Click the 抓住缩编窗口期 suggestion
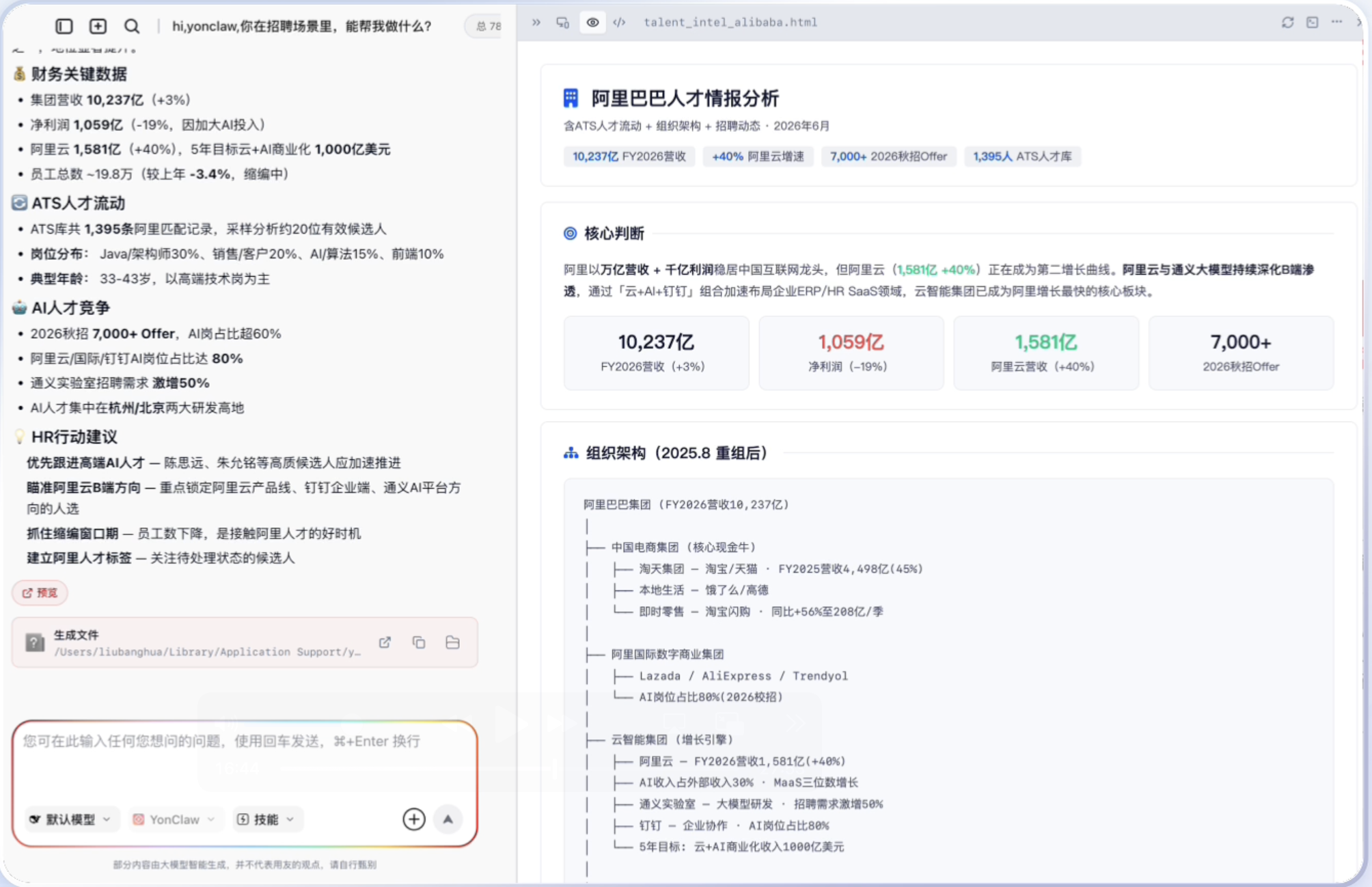 pos(193,533)
